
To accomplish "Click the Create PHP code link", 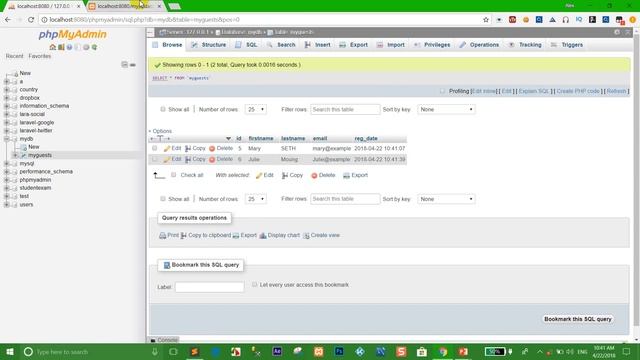I will point(578,91).
